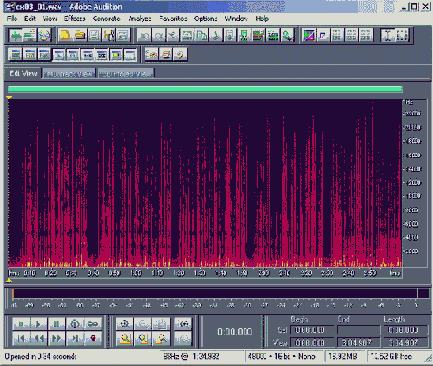
Task: Click the '16 bit · Mono' format status entry
Action: tap(281, 356)
